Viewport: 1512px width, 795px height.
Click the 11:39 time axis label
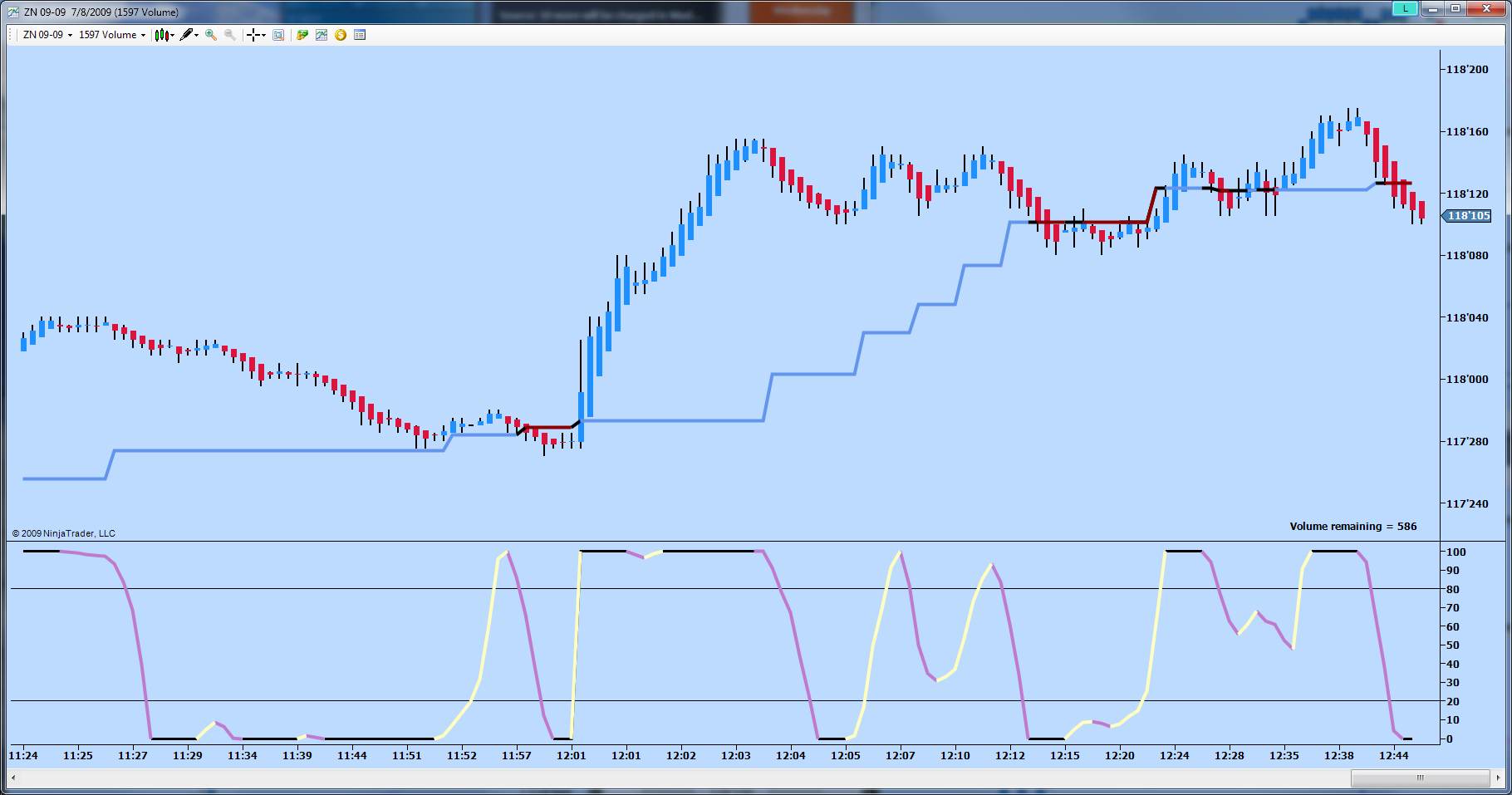[297, 755]
